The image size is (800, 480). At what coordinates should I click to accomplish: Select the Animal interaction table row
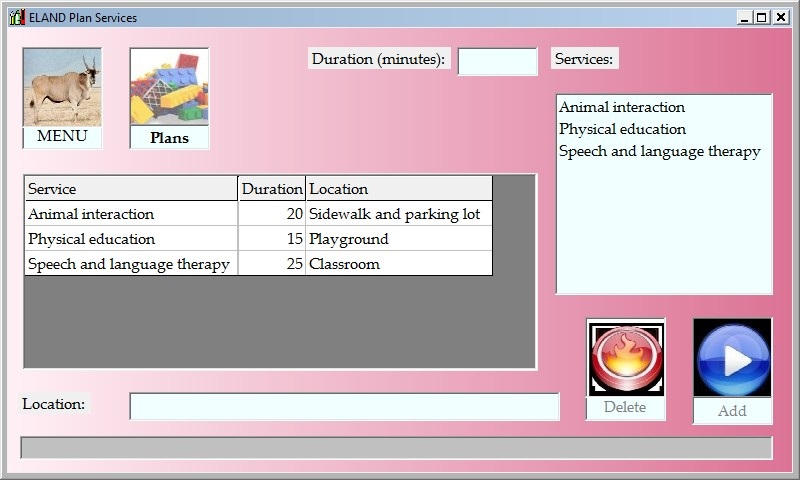pos(131,214)
